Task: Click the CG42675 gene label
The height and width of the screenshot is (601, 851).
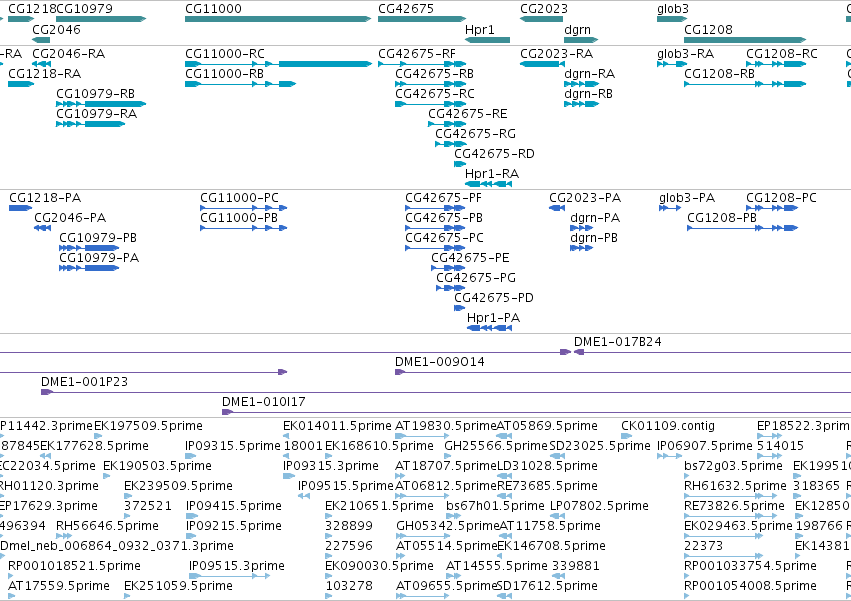Action: [x=406, y=9]
